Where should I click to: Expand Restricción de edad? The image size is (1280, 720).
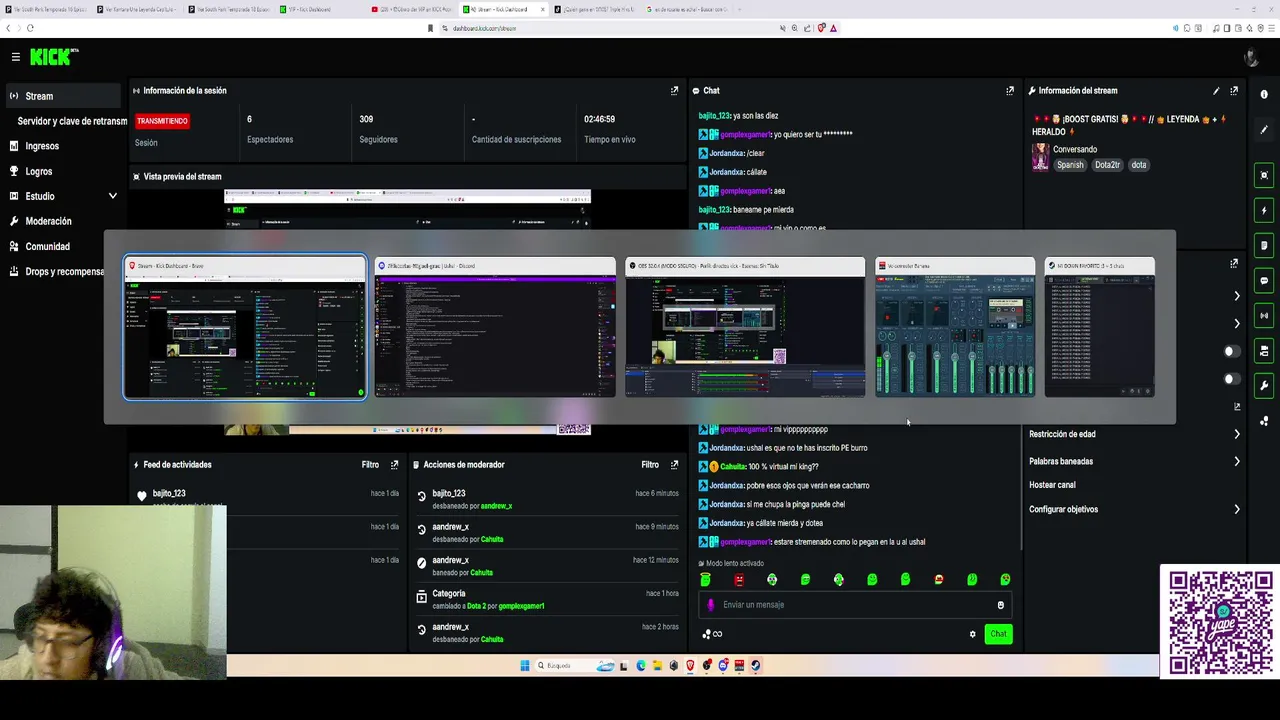1134,434
